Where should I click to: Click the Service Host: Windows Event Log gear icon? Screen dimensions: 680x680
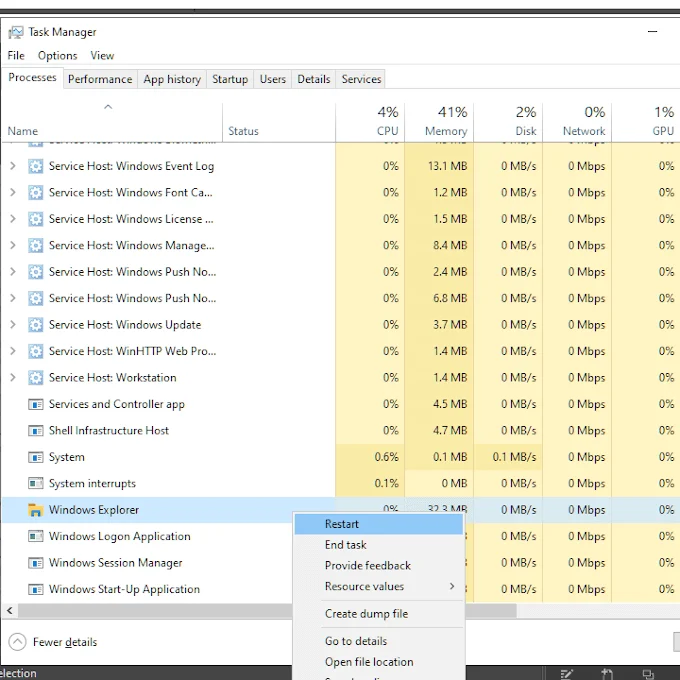[x=36, y=166]
